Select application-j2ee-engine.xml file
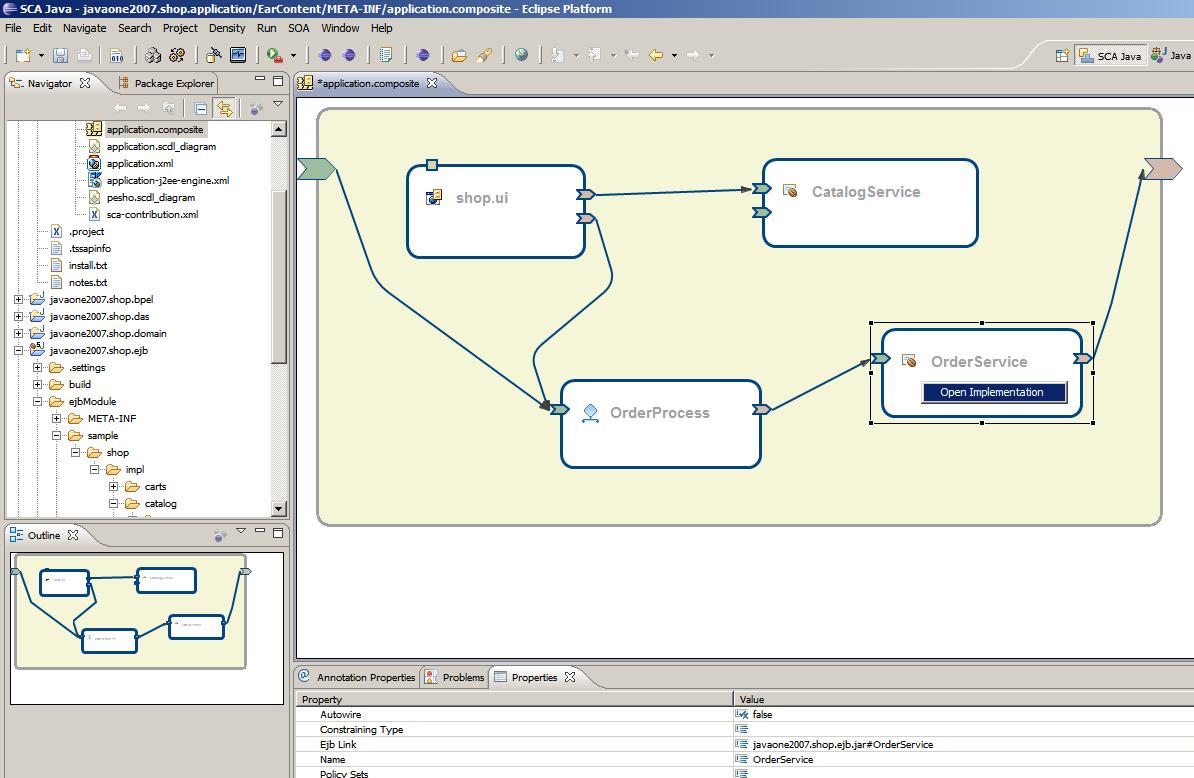This screenshot has height=778, width=1194. pyautogui.click(x=168, y=180)
